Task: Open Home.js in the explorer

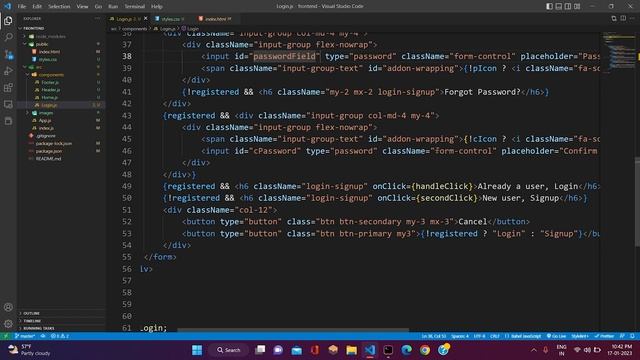Action: coord(49,98)
